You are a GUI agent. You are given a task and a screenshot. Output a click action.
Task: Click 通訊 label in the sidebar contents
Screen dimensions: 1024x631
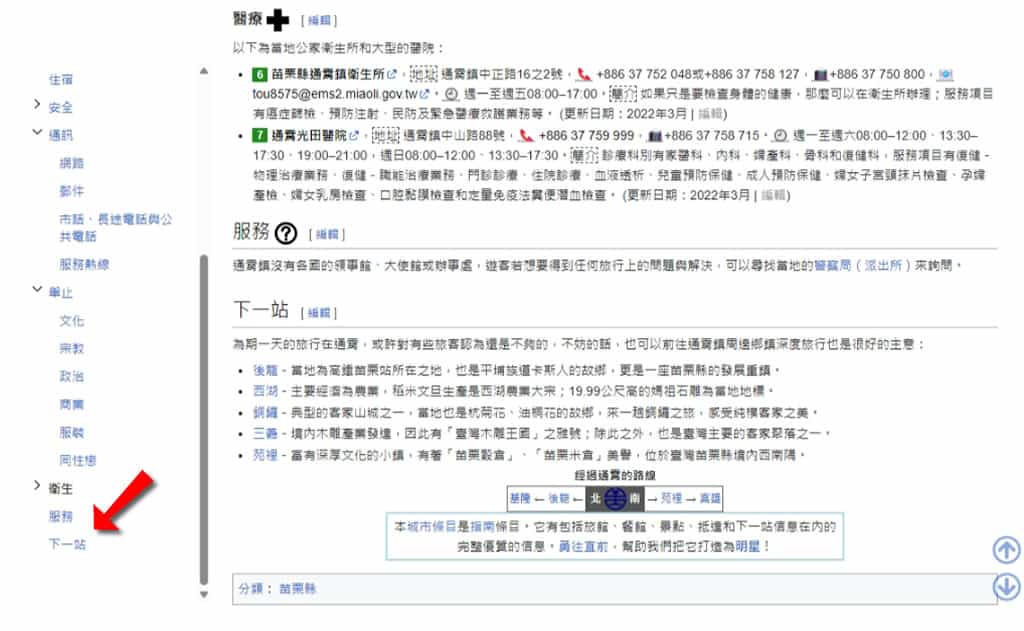(61, 135)
